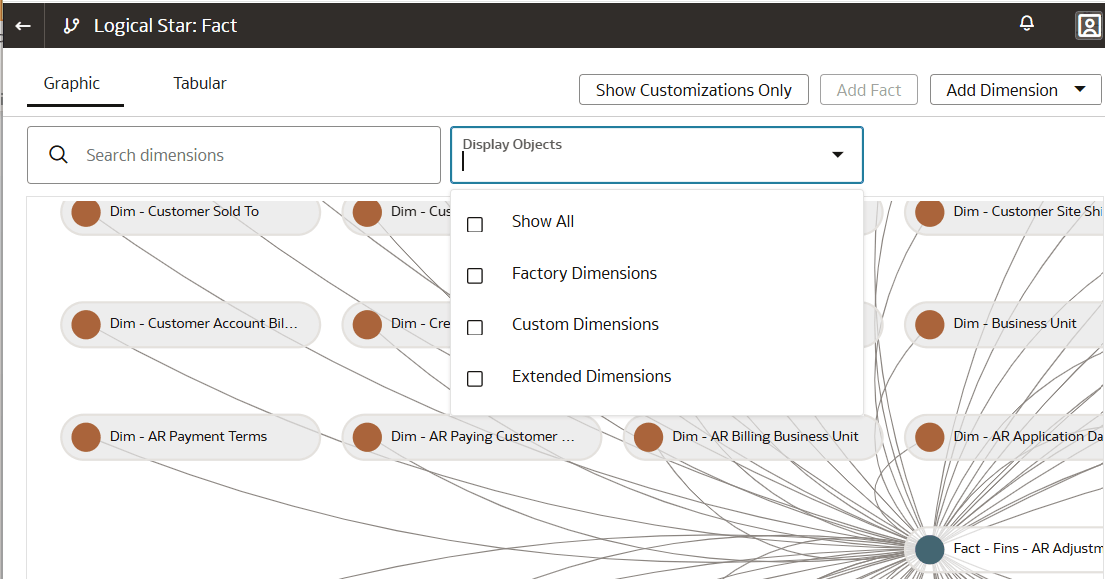
Task: Check the Custom Dimensions option
Action: (474, 327)
